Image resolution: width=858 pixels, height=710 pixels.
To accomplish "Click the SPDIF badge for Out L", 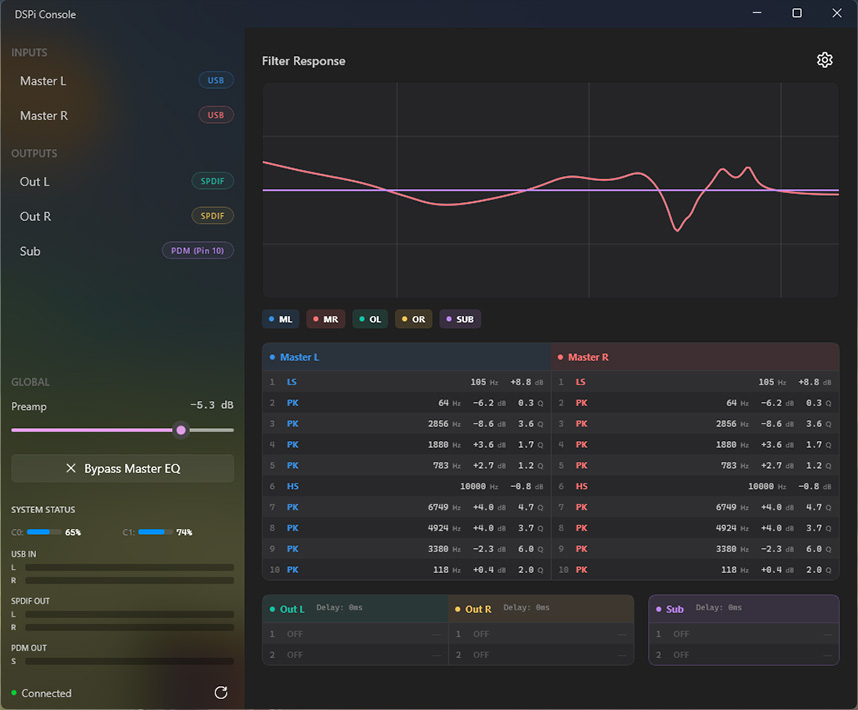I will (212, 181).
